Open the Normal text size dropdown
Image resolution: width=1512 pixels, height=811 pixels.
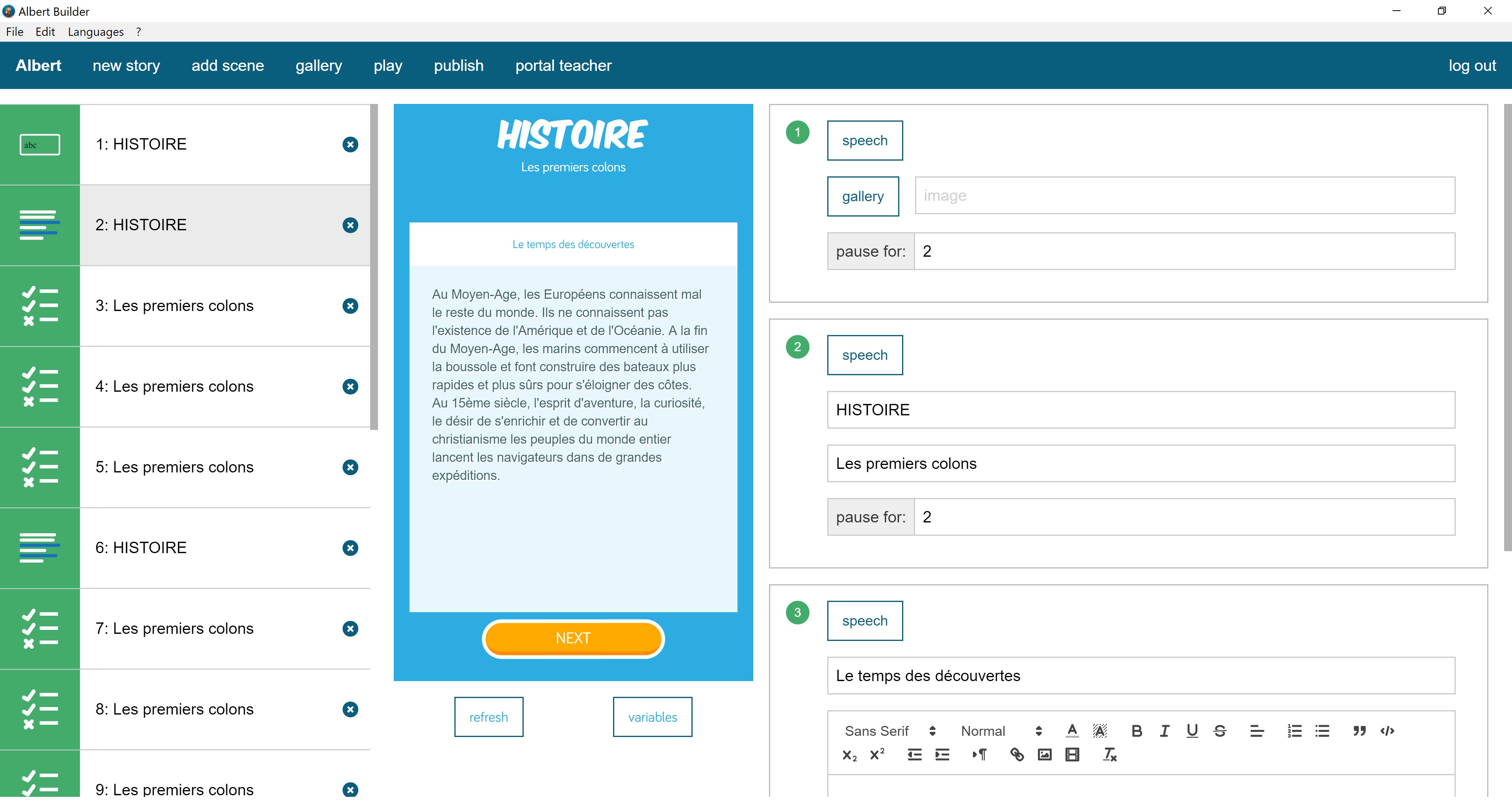click(1001, 731)
